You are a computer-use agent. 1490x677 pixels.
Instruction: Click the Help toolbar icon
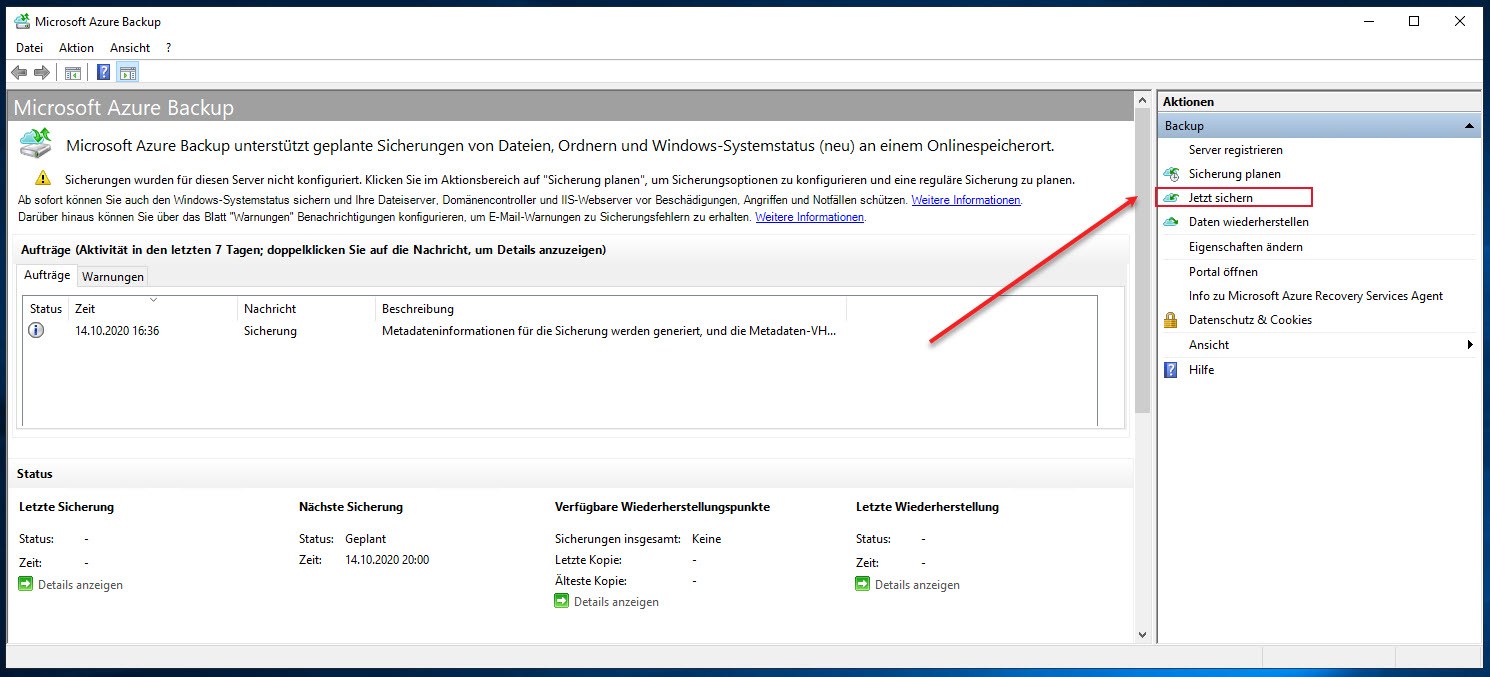103,71
